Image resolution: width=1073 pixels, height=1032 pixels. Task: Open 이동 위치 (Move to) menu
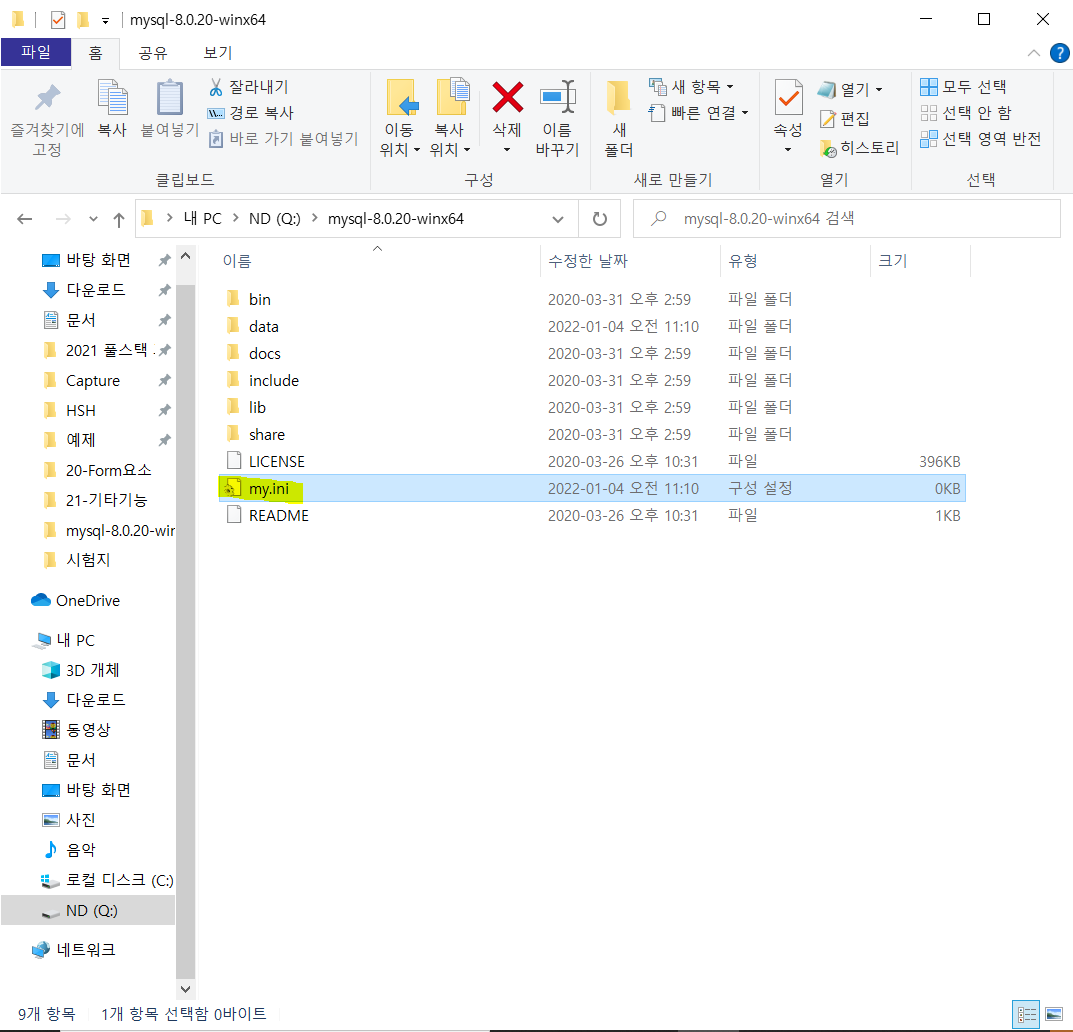tap(399, 118)
